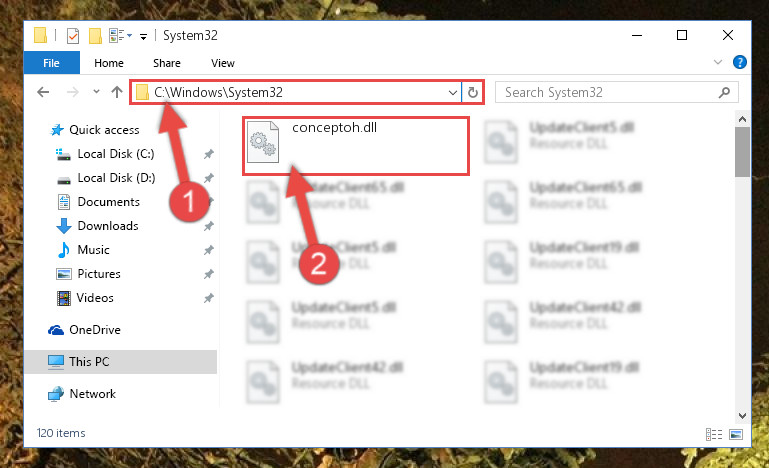Open the Help question mark icon
Viewport: 769px width, 468px height.
739,62
